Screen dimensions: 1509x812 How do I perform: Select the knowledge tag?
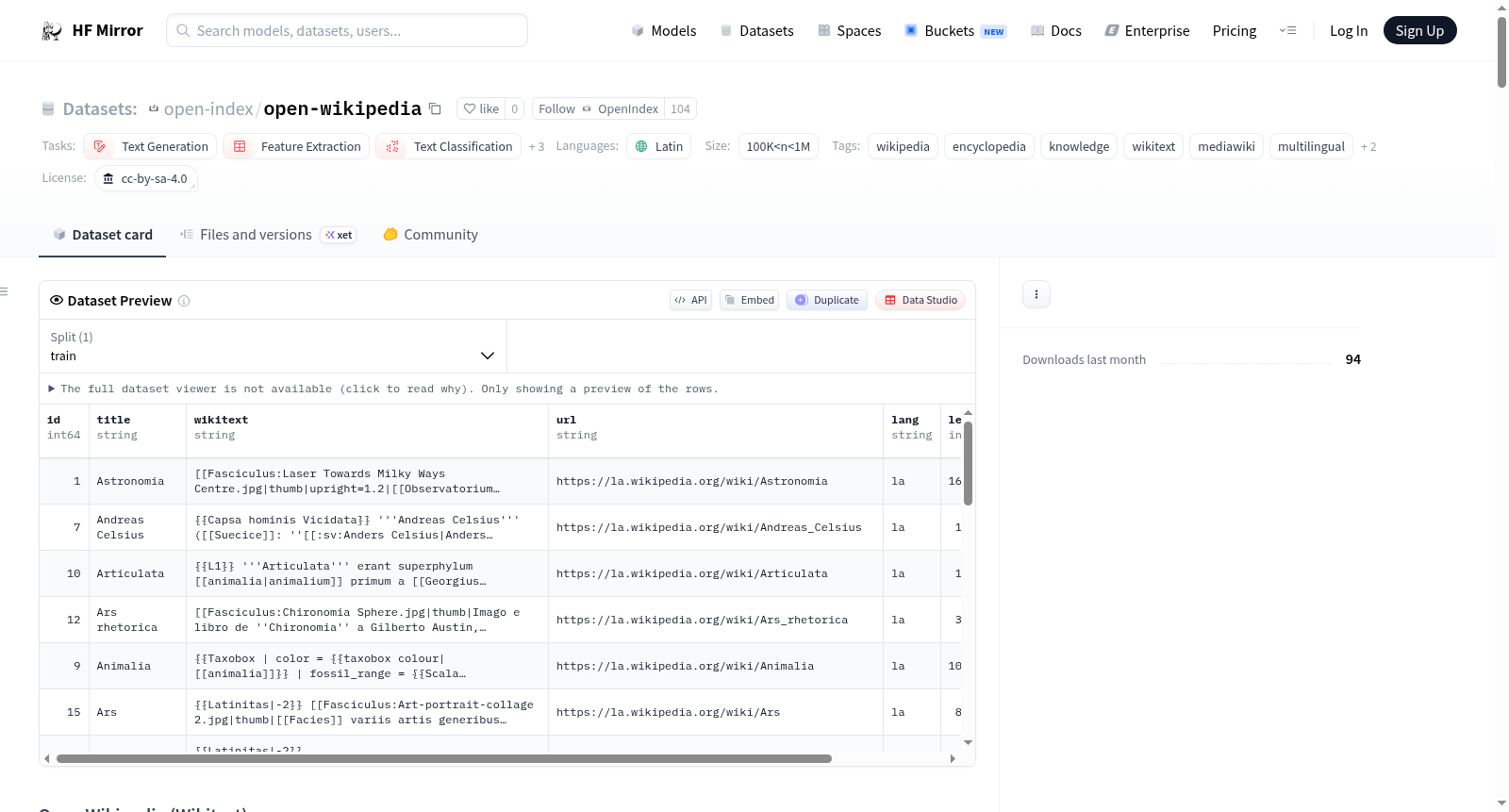pyautogui.click(x=1079, y=146)
